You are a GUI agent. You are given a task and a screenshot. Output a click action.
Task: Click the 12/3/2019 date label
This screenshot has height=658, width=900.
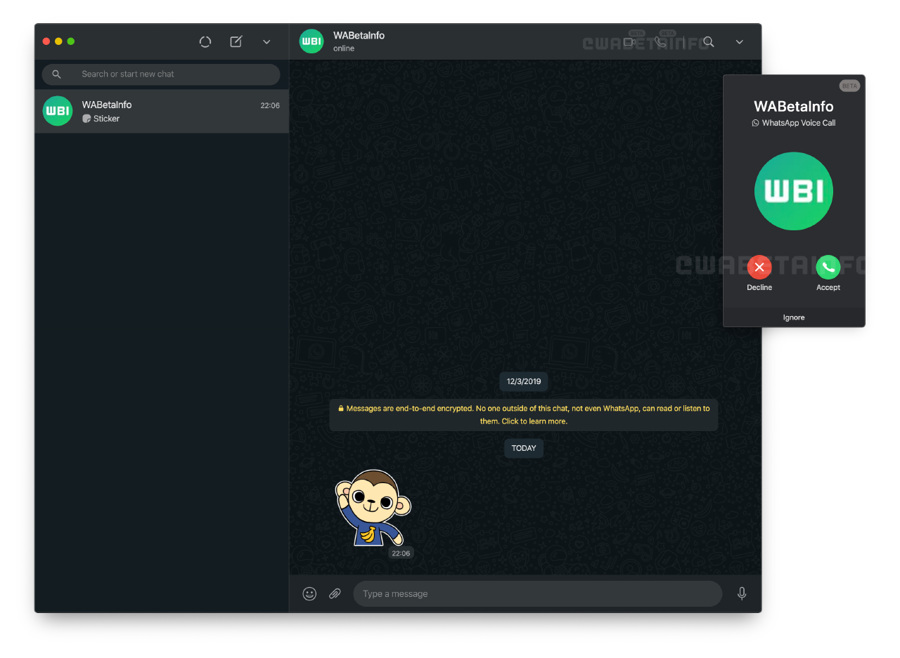tap(523, 381)
